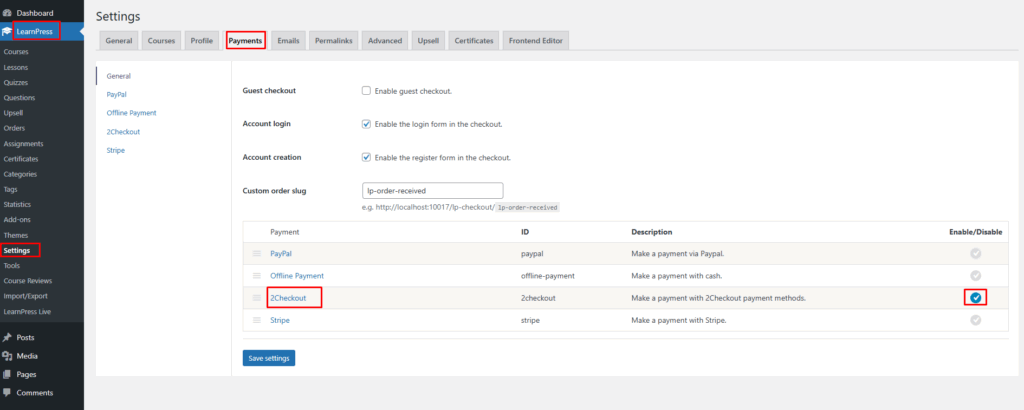Uncheck the login form in checkout option

tap(366, 124)
